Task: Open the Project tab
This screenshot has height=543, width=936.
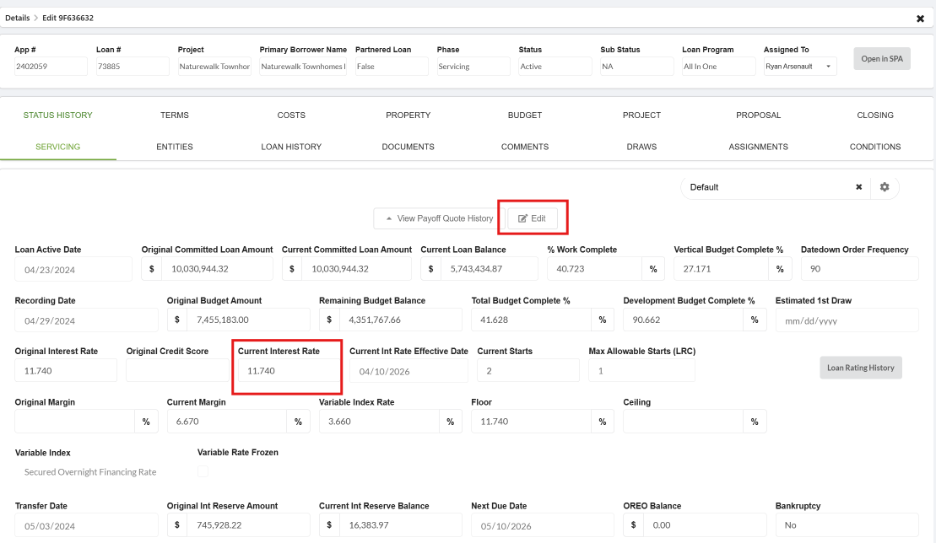Action: 642,115
